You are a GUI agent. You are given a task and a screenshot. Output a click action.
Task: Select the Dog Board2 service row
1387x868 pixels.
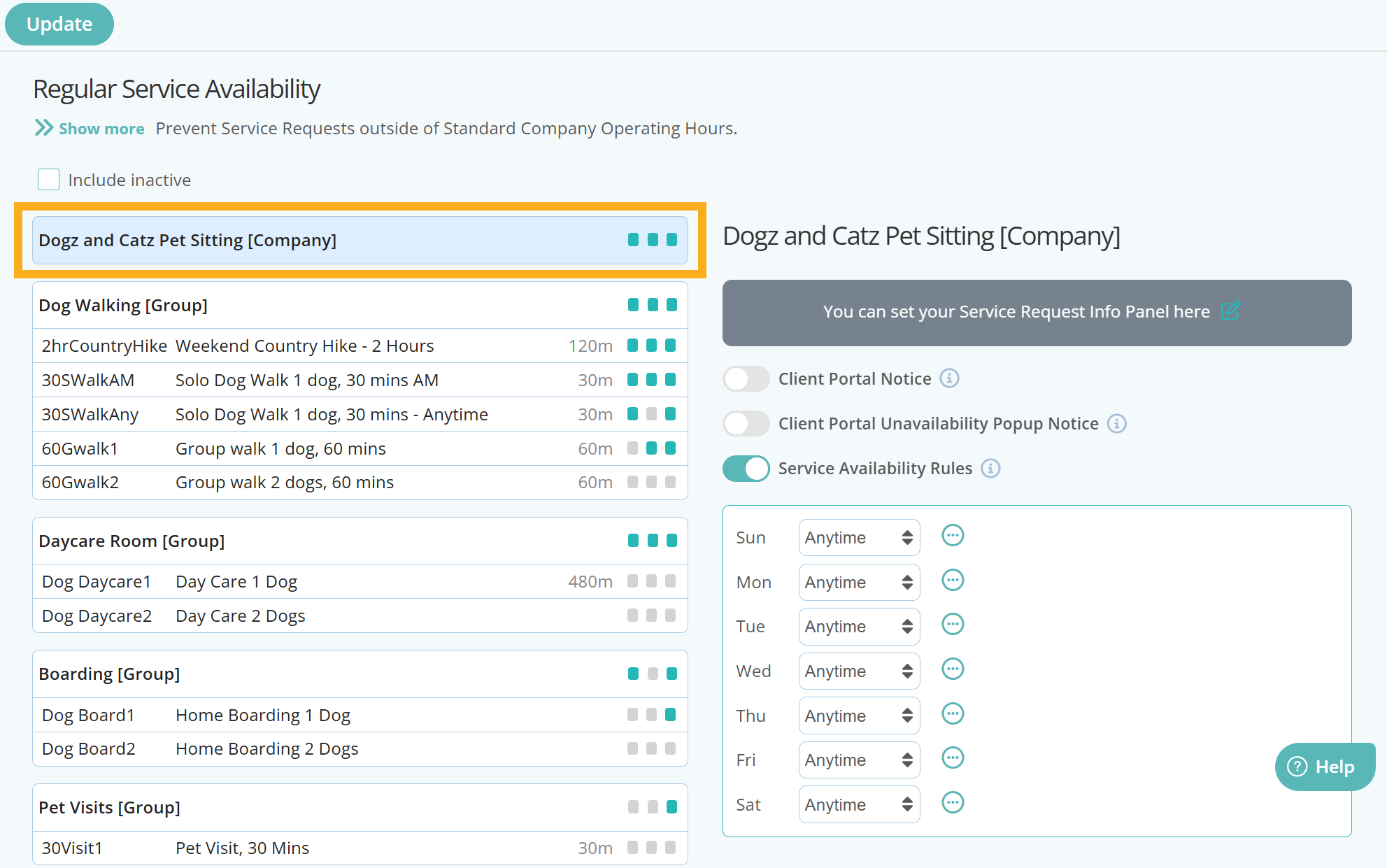pyautogui.click(x=360, y=749)
